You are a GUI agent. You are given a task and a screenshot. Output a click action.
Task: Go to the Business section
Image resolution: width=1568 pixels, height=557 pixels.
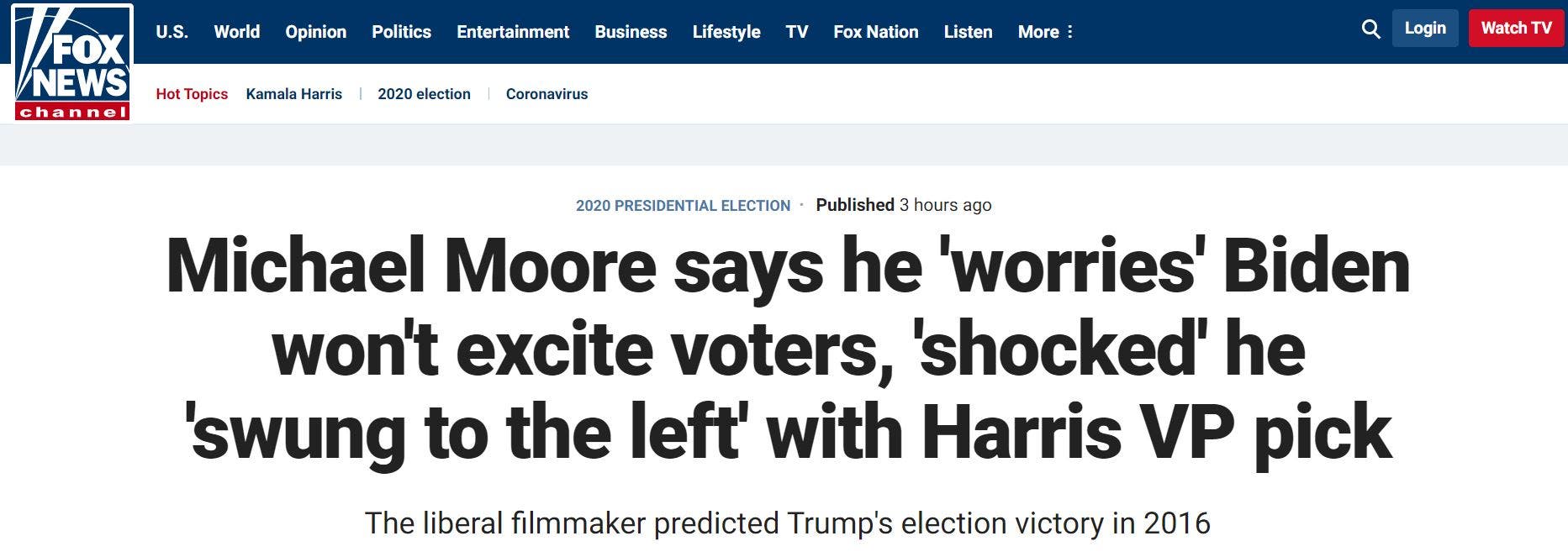point(631,32)
